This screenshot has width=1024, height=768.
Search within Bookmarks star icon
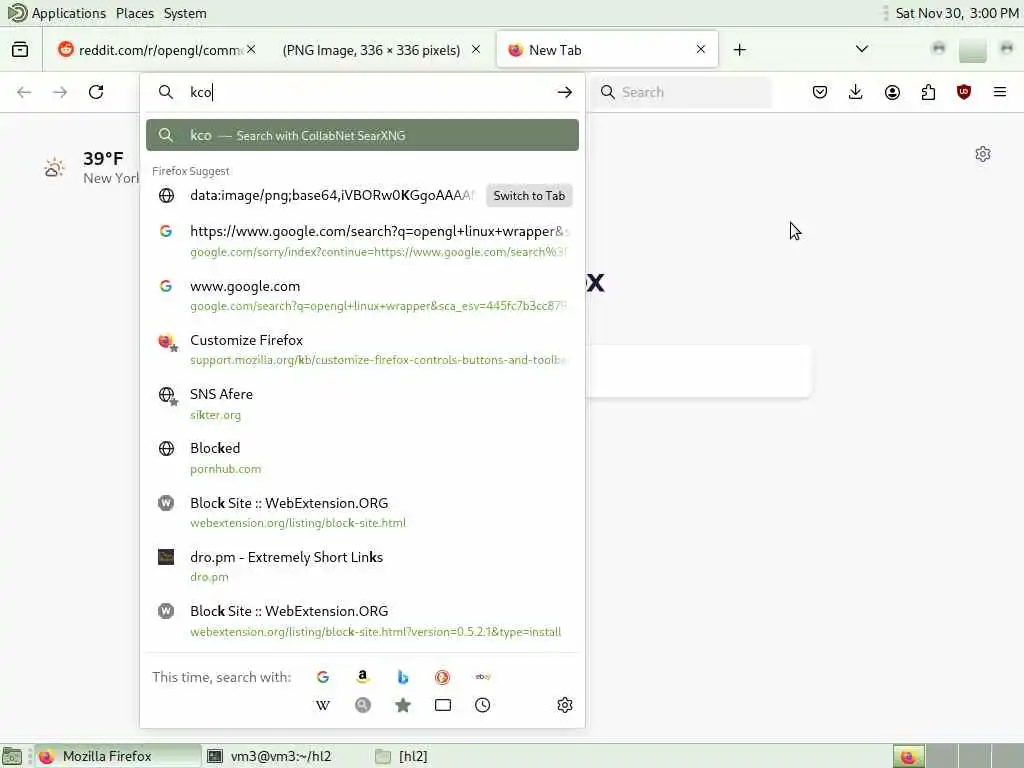click(403, 705)
